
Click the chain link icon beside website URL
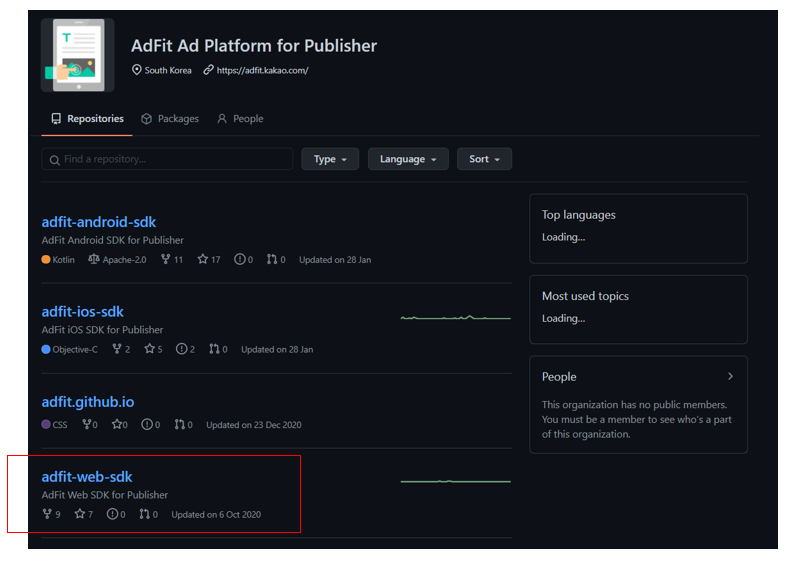pos(208,70)
